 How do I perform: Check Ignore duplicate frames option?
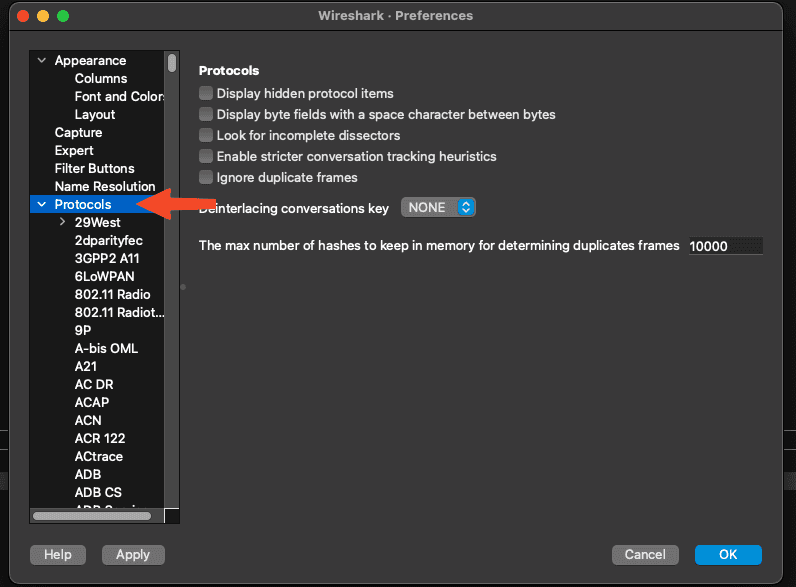coord(206,177)
